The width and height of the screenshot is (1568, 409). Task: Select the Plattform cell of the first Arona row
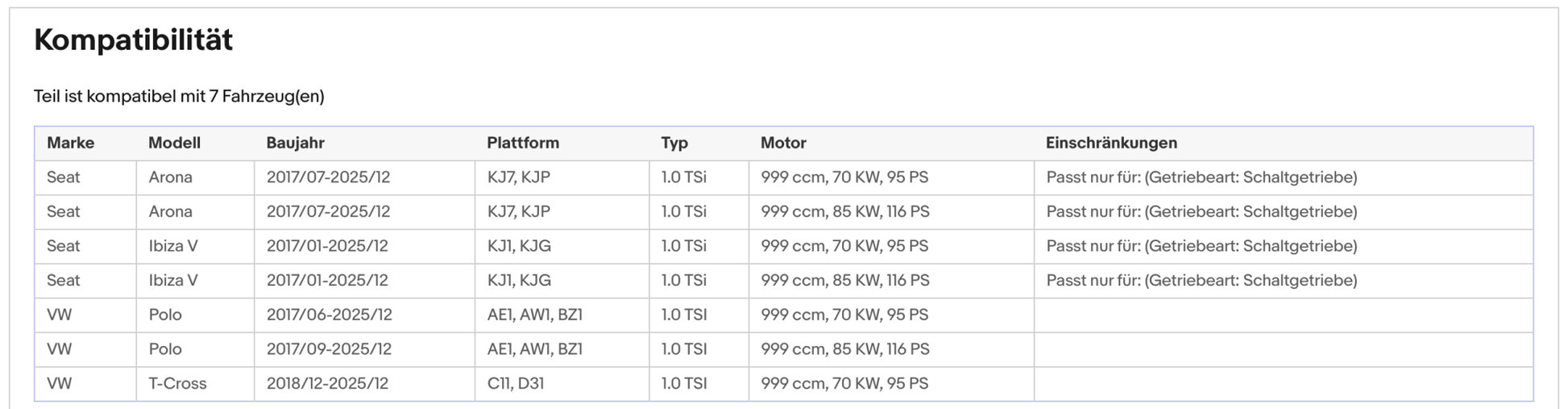tap(518, 177)
